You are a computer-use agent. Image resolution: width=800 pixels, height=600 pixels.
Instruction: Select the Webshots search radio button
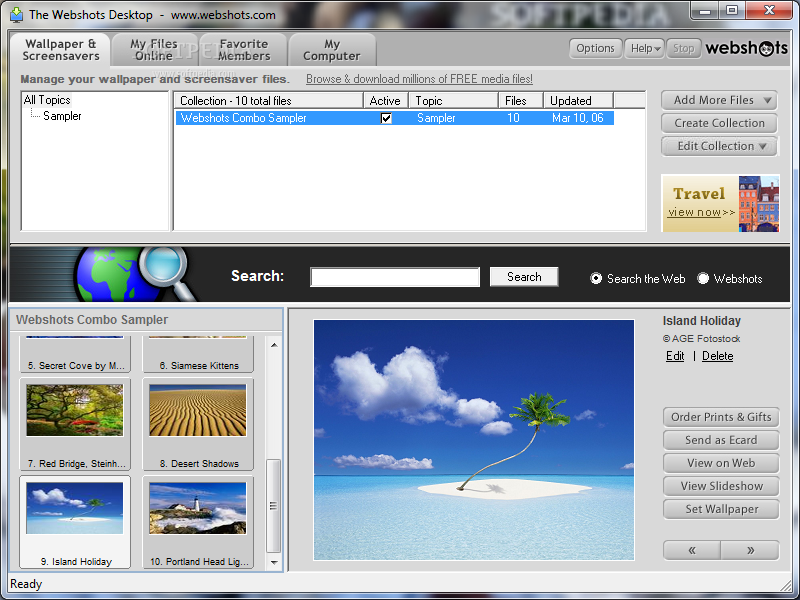pos(703,279)
